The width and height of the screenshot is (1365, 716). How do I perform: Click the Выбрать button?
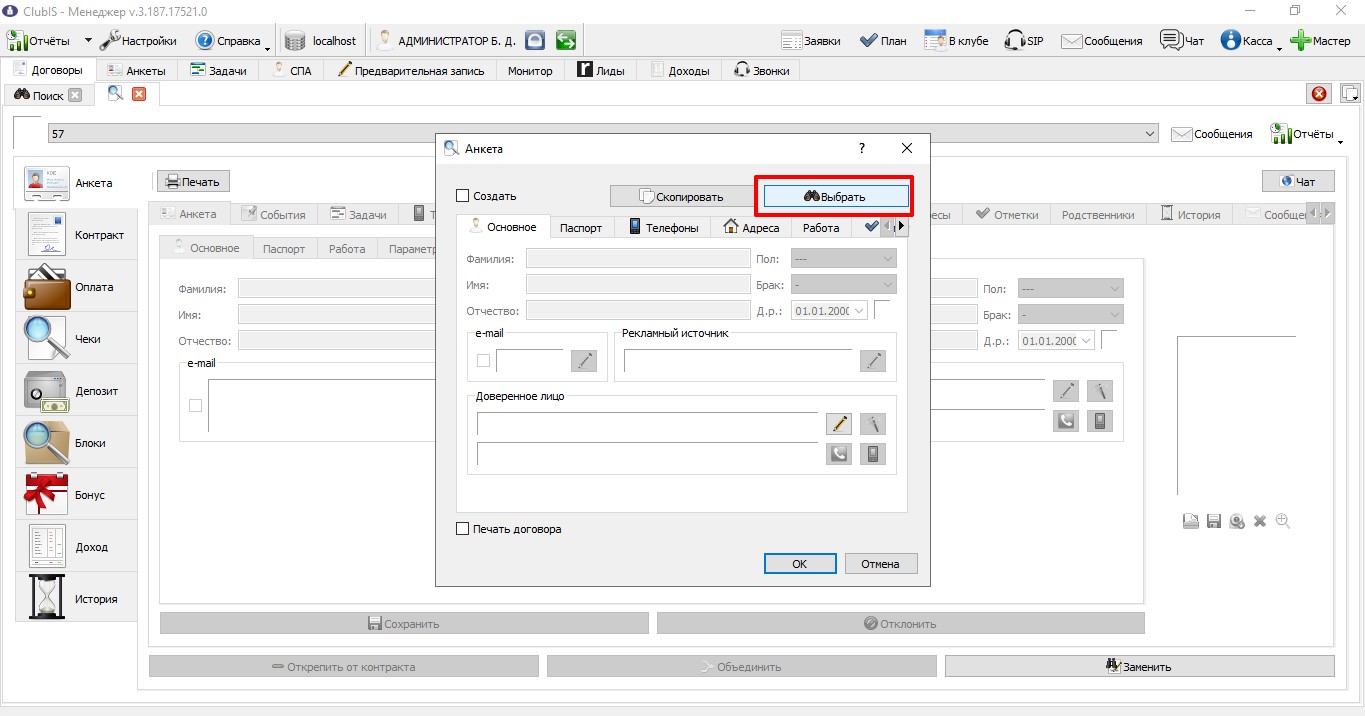(836, 196)
